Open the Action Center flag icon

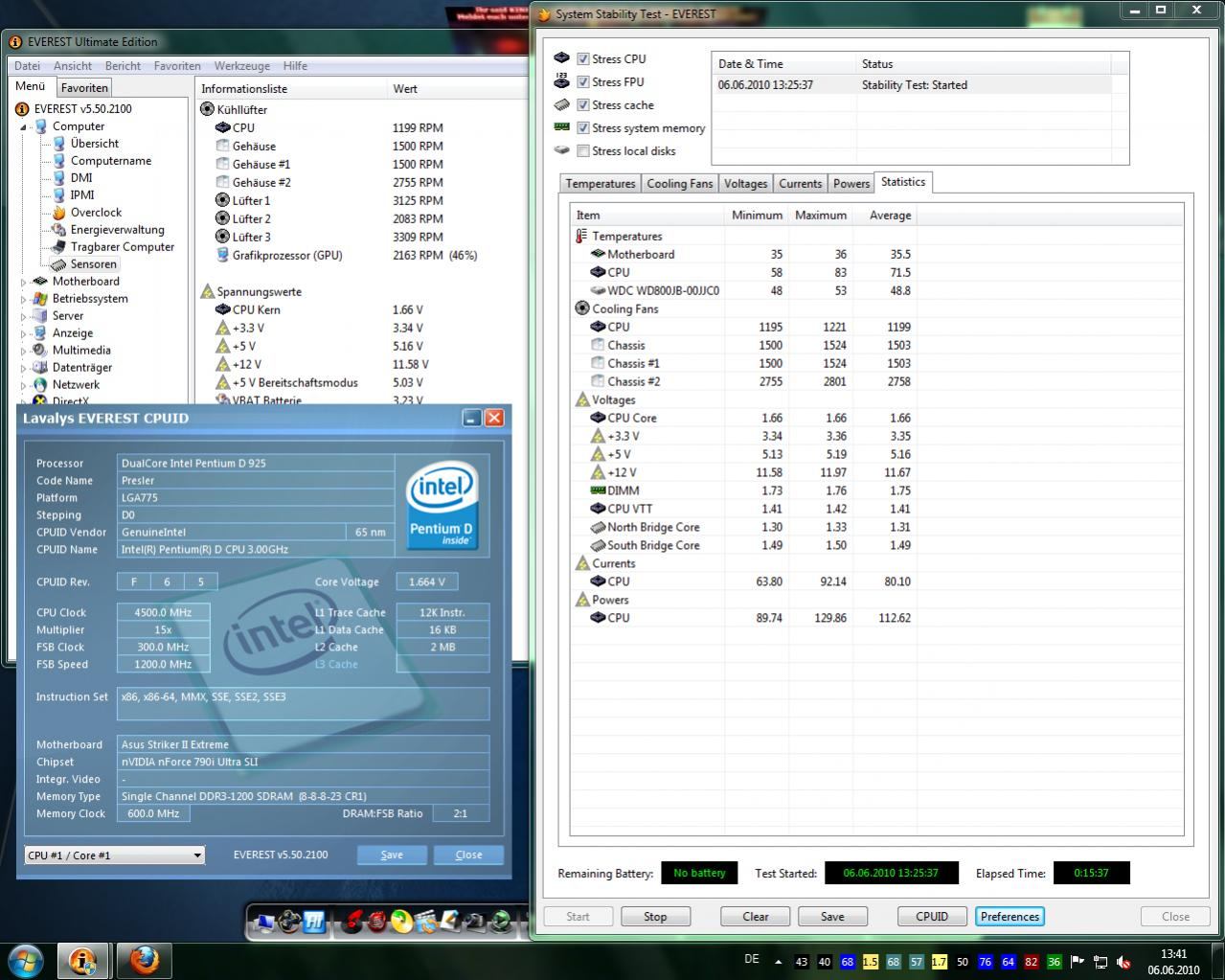[x=1077, y=962]
